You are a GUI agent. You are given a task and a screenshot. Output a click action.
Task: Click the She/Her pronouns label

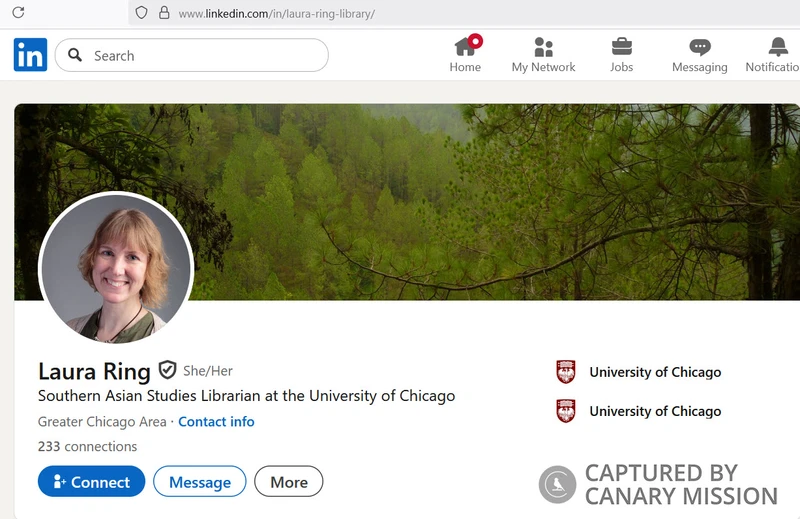208,371
